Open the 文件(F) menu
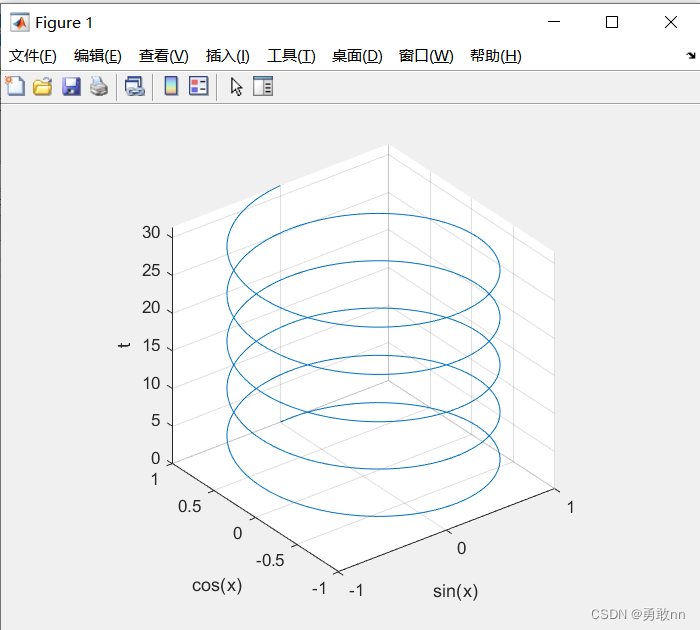700x630 pixels. coord(33,56)
